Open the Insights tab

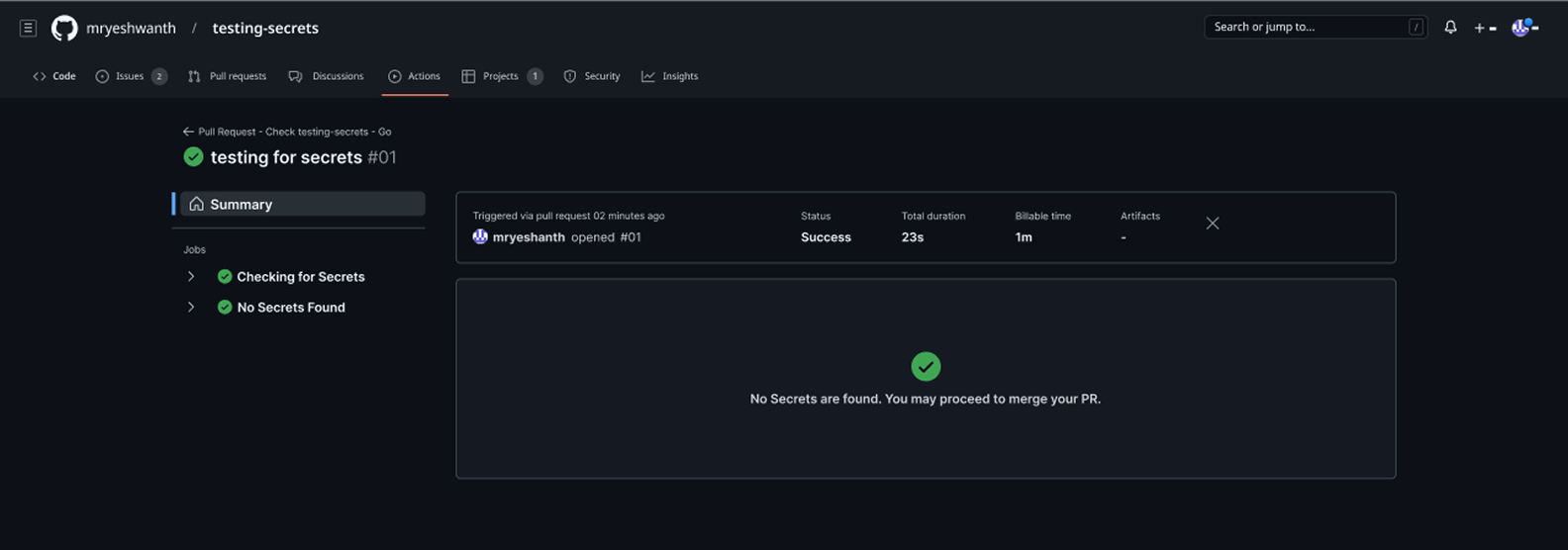tap(669, 76)
